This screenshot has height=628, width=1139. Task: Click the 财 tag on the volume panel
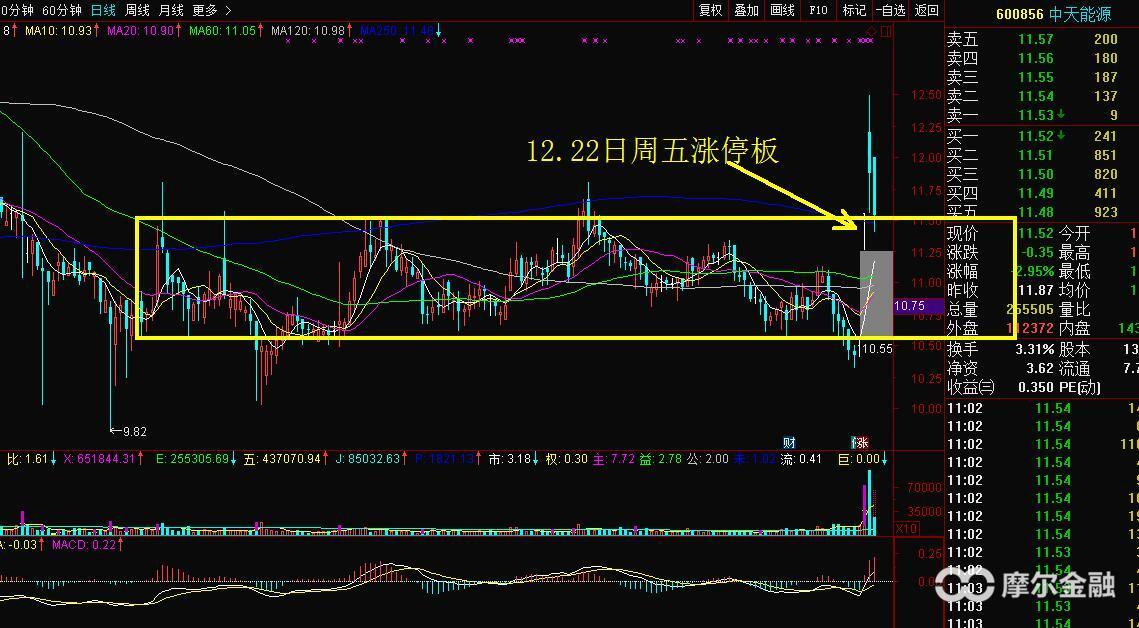(788, 440)
